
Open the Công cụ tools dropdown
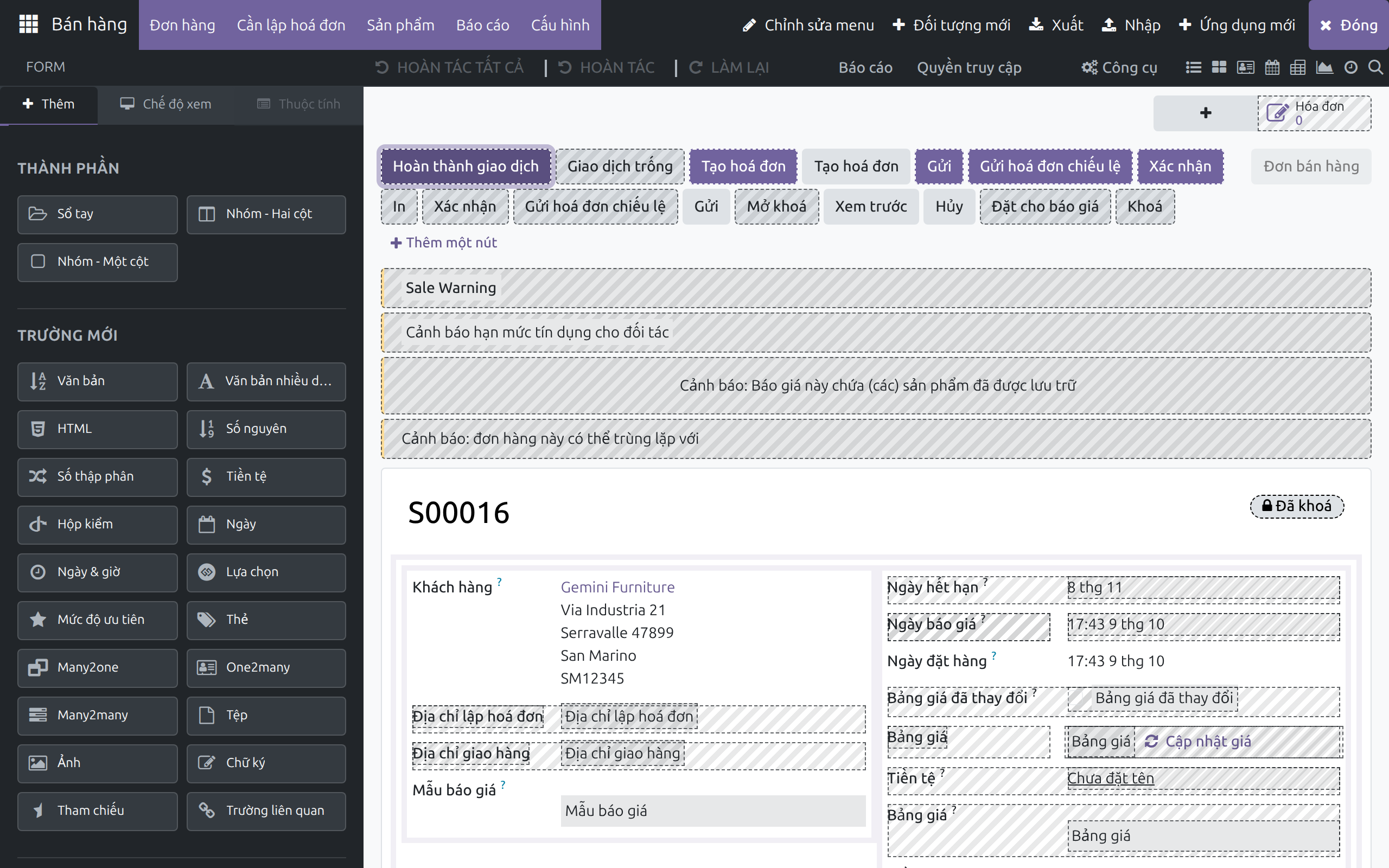tap(1119, 67)
